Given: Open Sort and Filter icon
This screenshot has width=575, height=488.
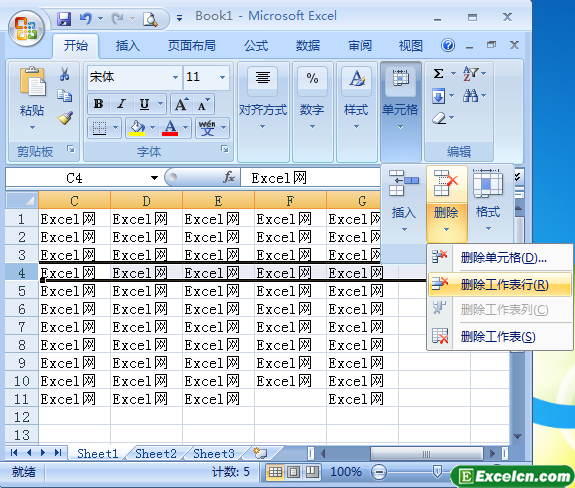Looking at the screenshot, I should (470, 73).
